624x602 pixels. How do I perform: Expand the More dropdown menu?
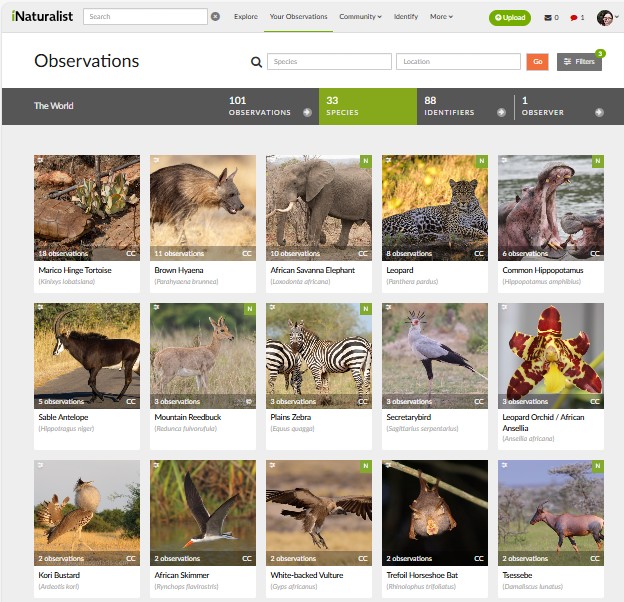point(441,17)
